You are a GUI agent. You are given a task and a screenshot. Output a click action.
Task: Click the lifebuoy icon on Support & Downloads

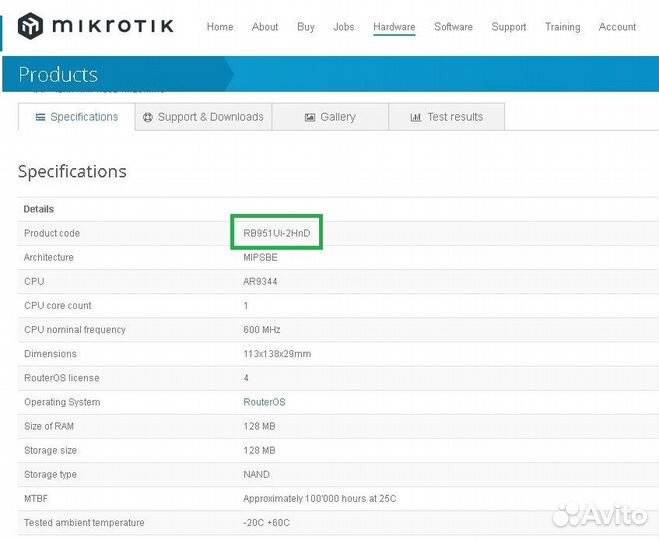coord(148,117)
